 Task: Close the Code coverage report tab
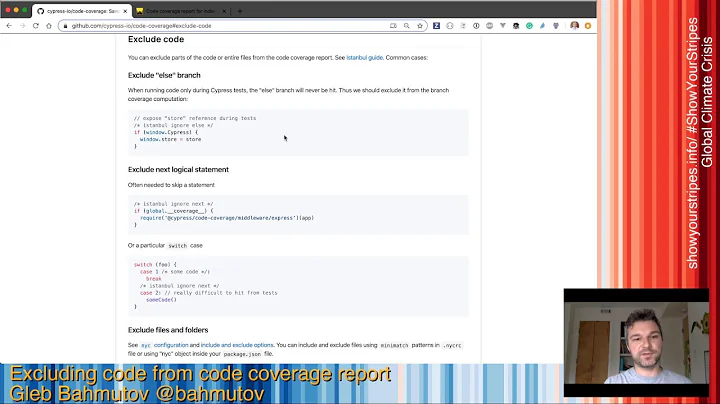coord(224,11)
